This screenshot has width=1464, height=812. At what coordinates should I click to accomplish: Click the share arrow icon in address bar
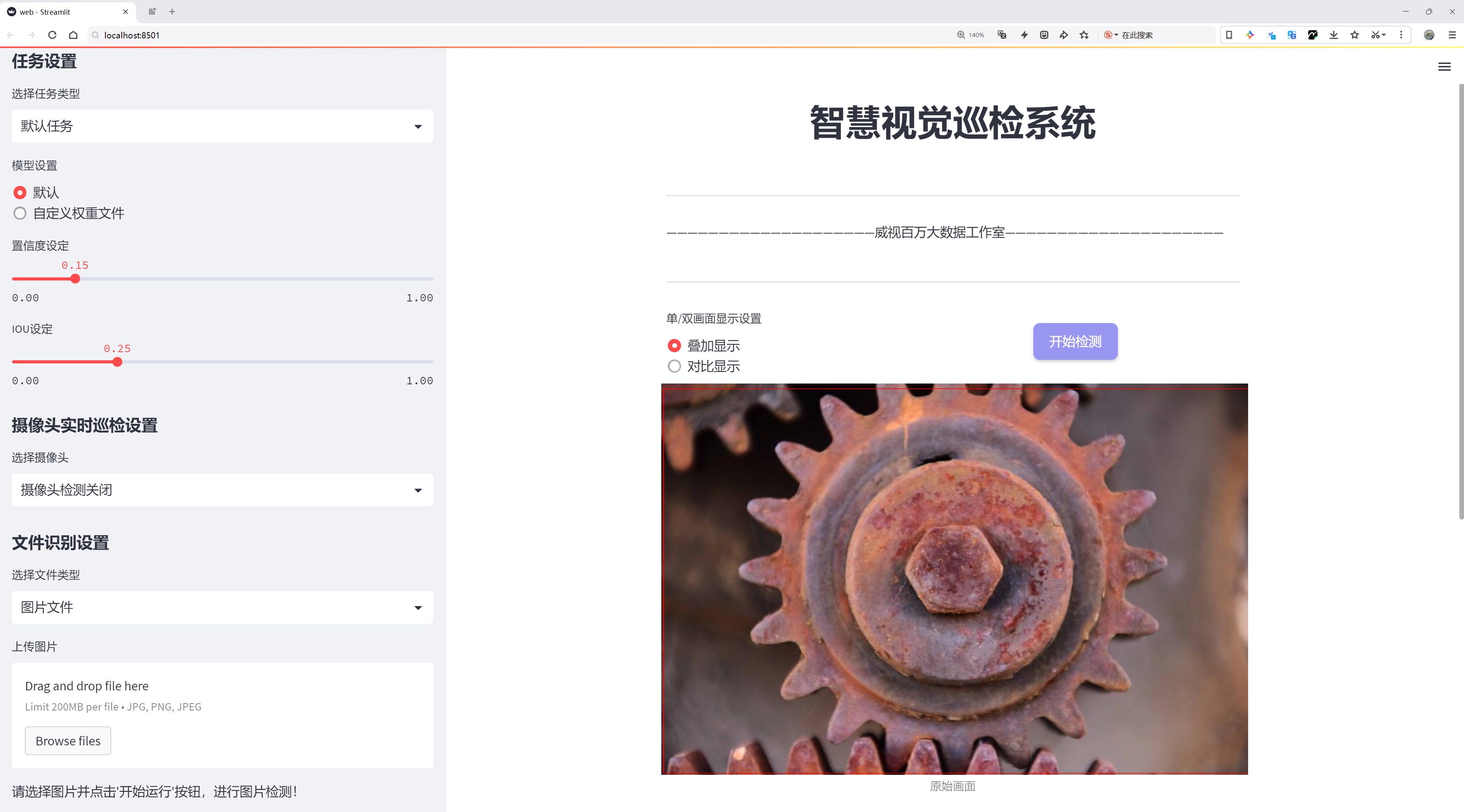1063,35
